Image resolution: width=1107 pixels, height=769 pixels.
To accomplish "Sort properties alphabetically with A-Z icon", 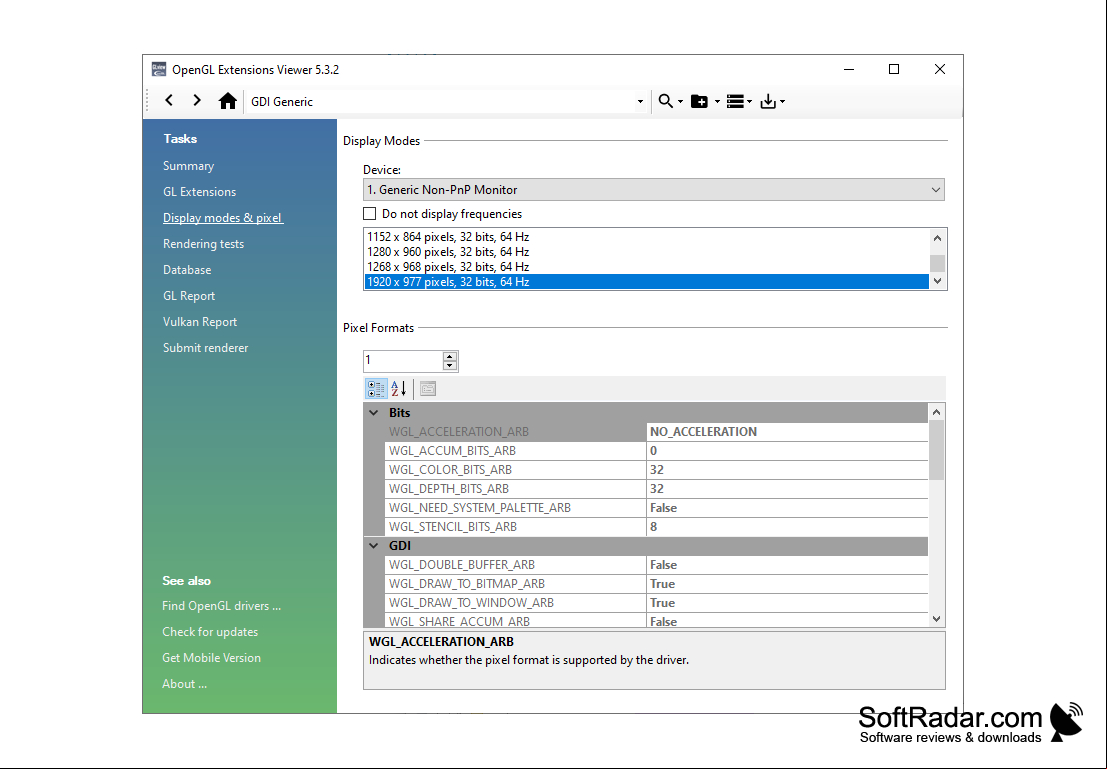I will pyautogui.click(x=399, y=388).
